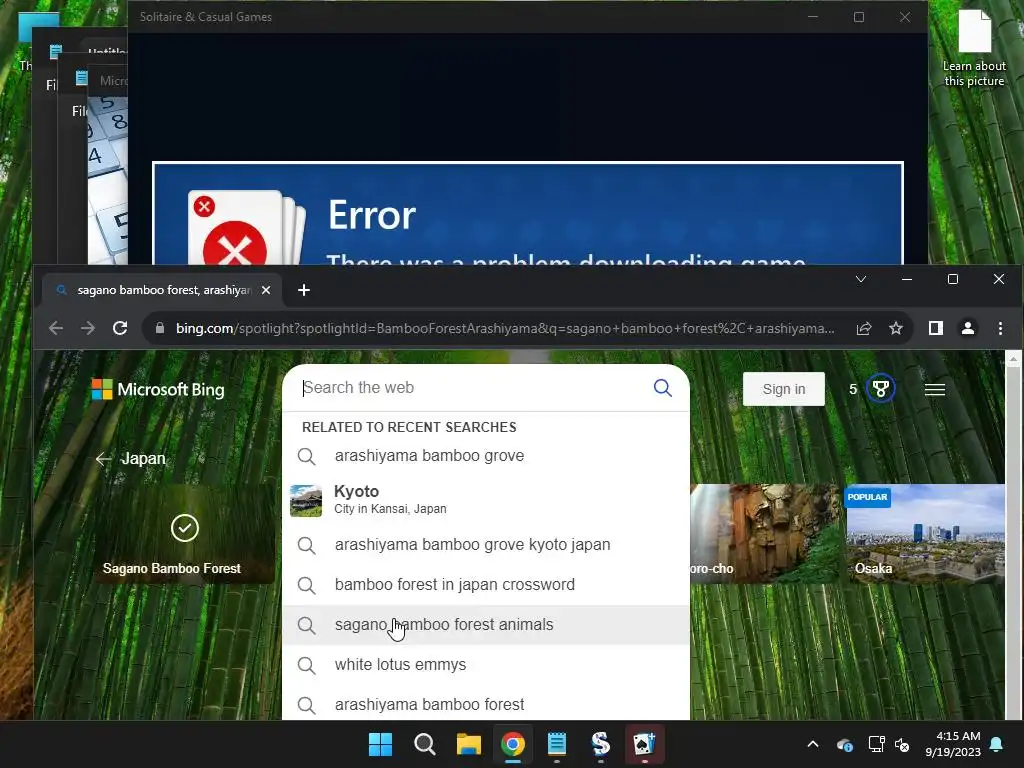Choose bamboo forest in japan crossword
This screenshot has height=768, width=1024.
click(486, 584)
